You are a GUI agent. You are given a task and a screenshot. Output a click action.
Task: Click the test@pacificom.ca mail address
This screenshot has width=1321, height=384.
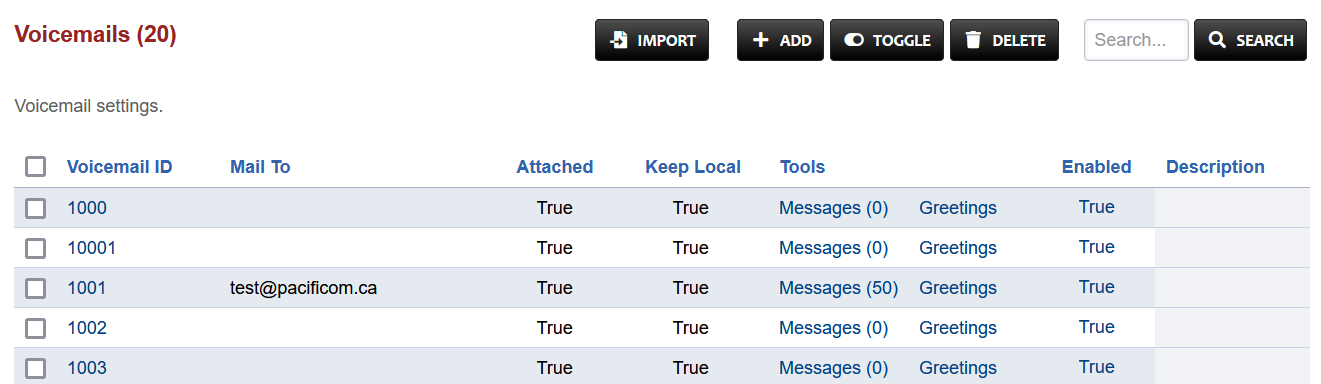coord(304,288)
